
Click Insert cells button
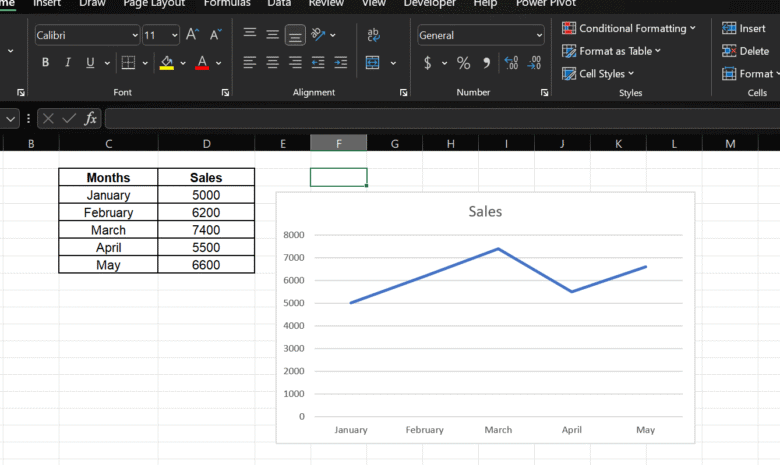(744, 28)
